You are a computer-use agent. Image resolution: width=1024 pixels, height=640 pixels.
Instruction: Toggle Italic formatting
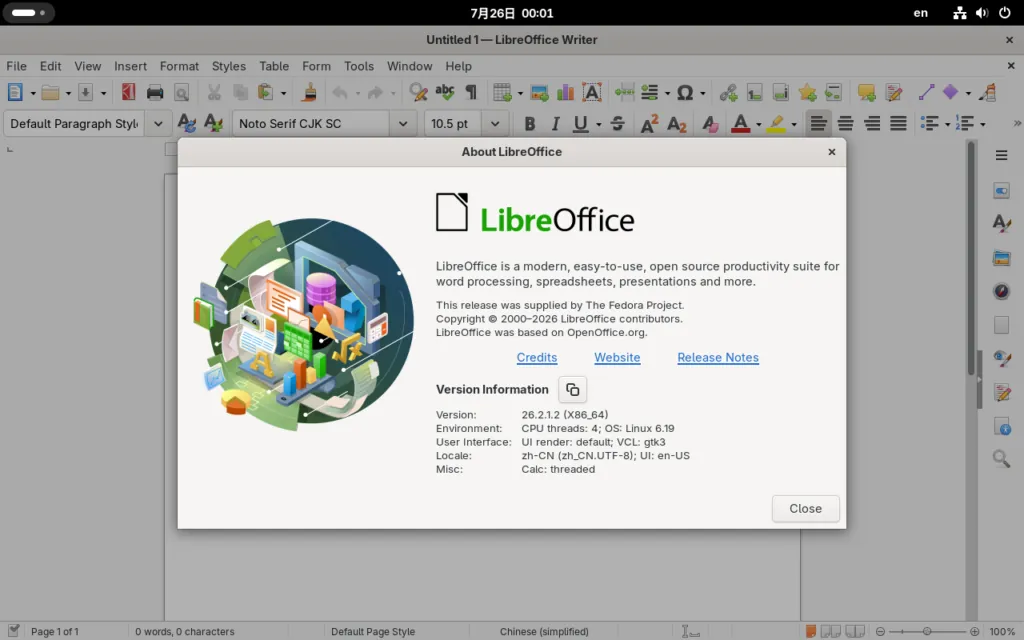click(555, 123)
